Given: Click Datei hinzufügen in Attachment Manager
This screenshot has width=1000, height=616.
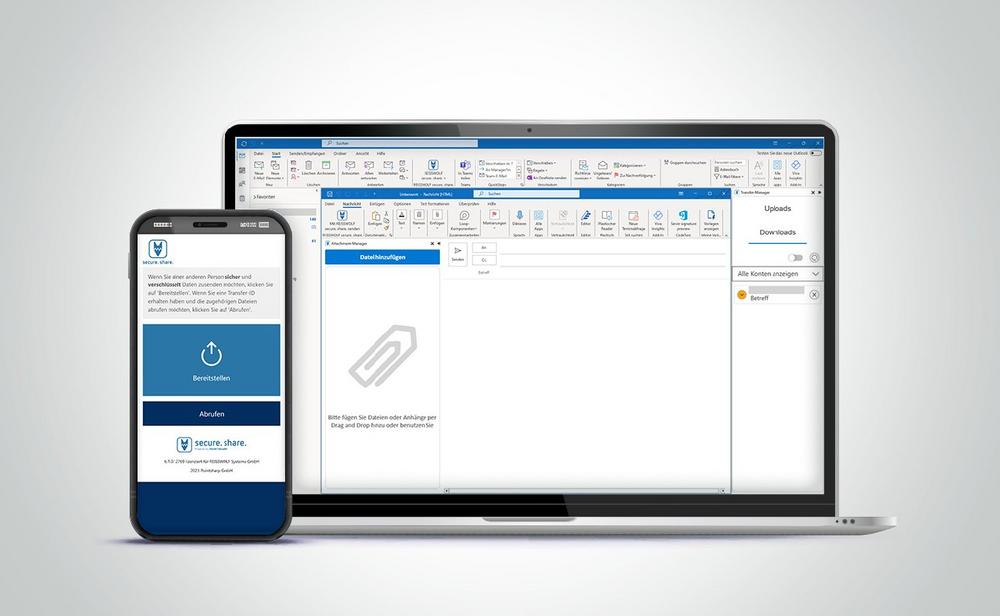Looking at the screenshot, I should 382,257.
